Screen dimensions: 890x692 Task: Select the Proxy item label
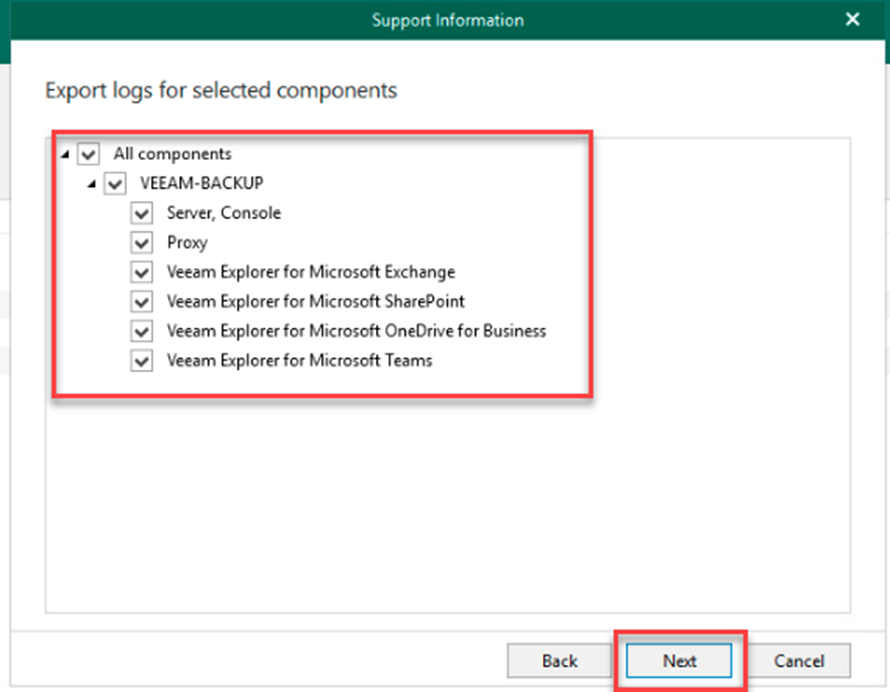tap(187, 243)
